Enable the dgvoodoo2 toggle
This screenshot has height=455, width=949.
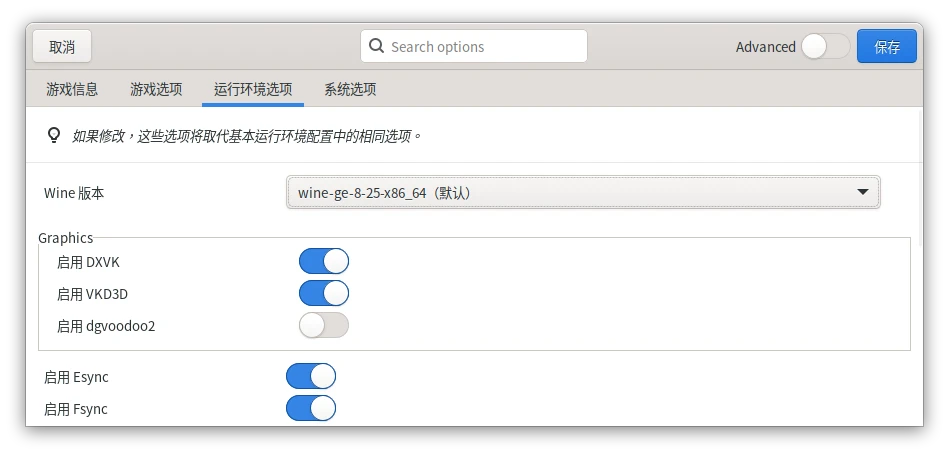coord(323,326)
